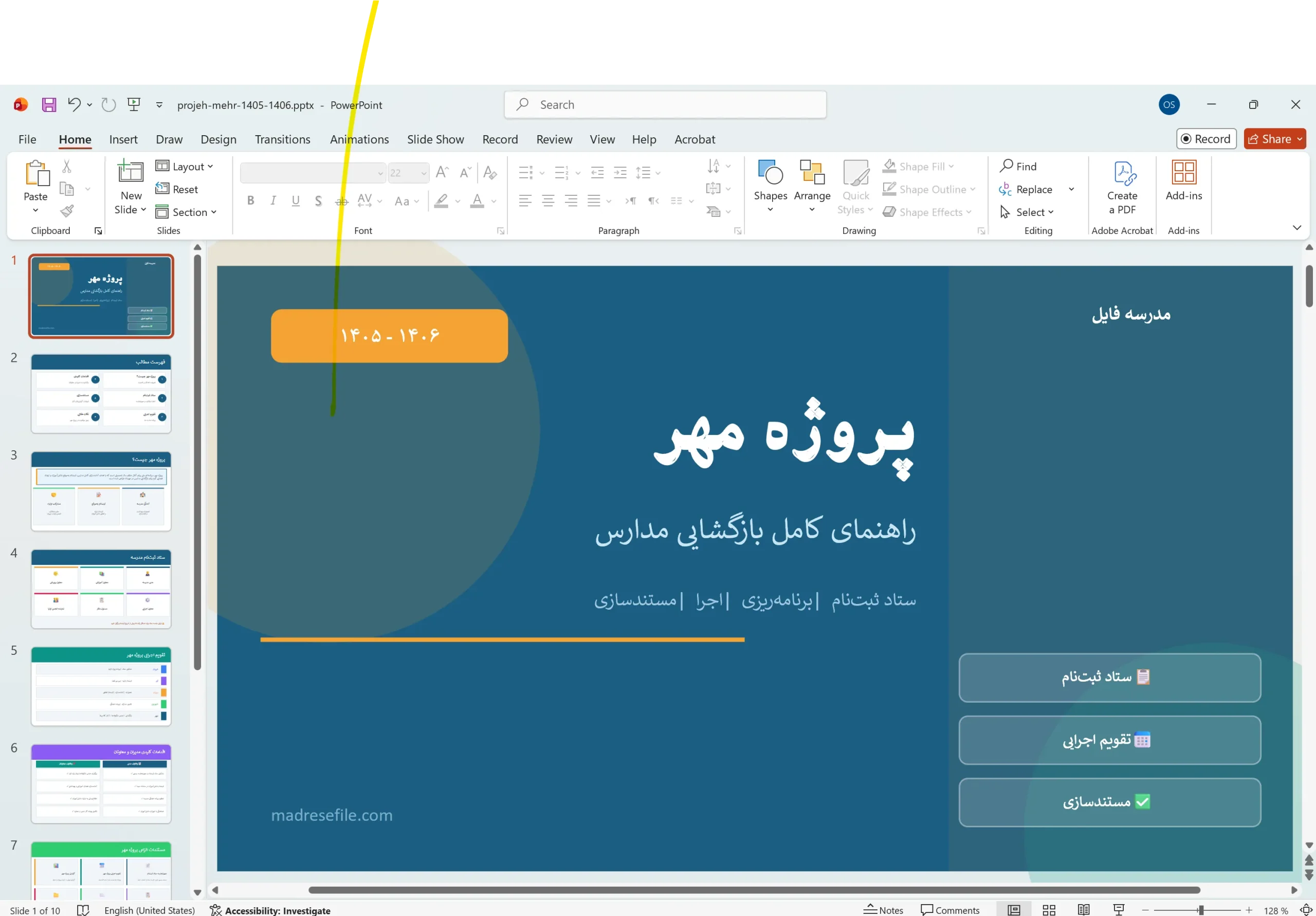Clear all formatting icon
1316x916 pixels.
490,172
